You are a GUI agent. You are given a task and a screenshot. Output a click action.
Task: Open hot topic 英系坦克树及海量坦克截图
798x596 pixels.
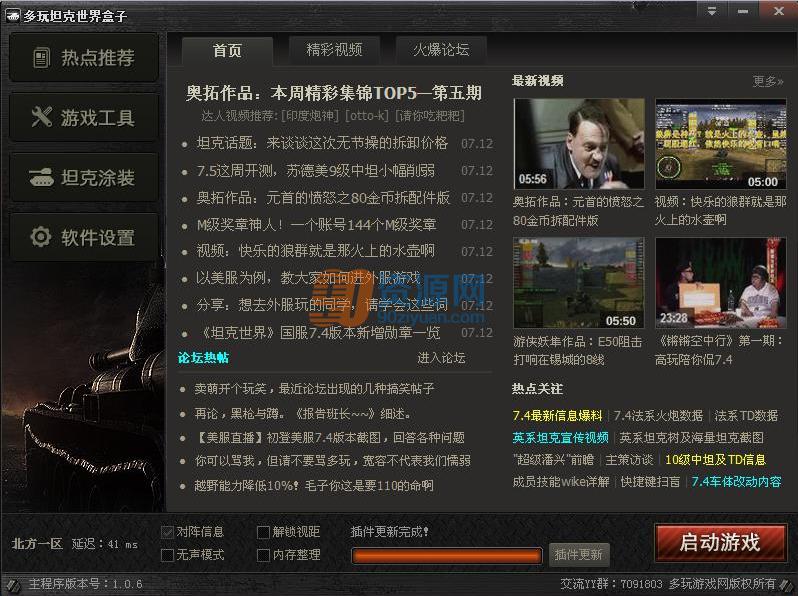691,438
